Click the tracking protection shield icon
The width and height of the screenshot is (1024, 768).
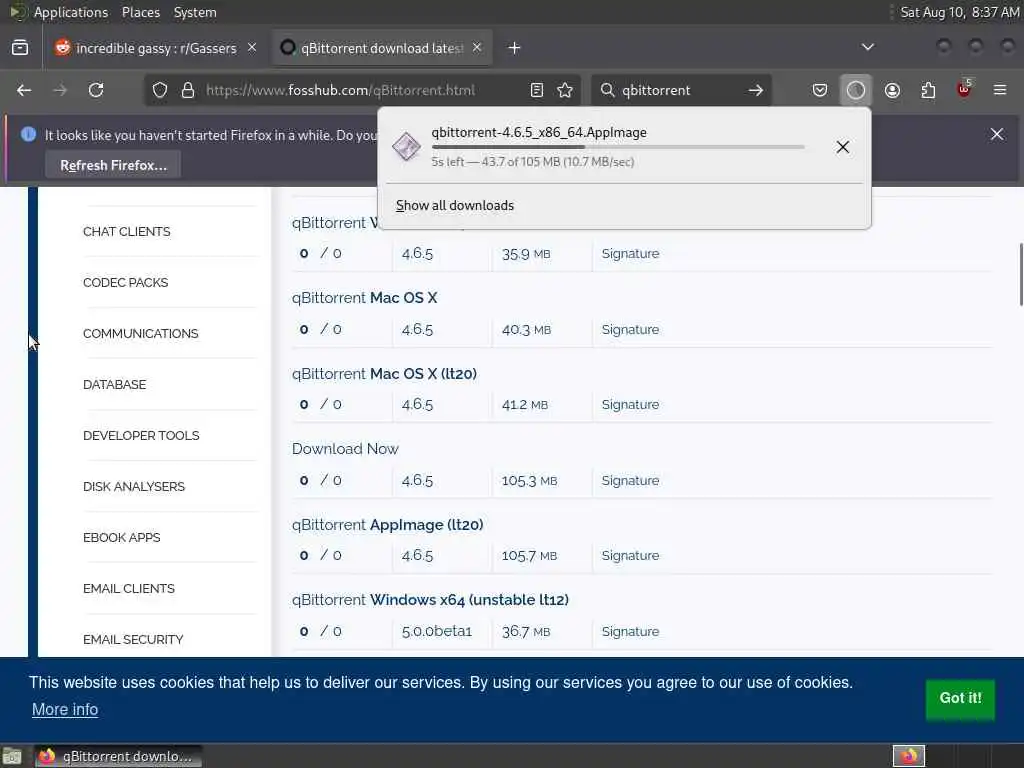point(160,90)
